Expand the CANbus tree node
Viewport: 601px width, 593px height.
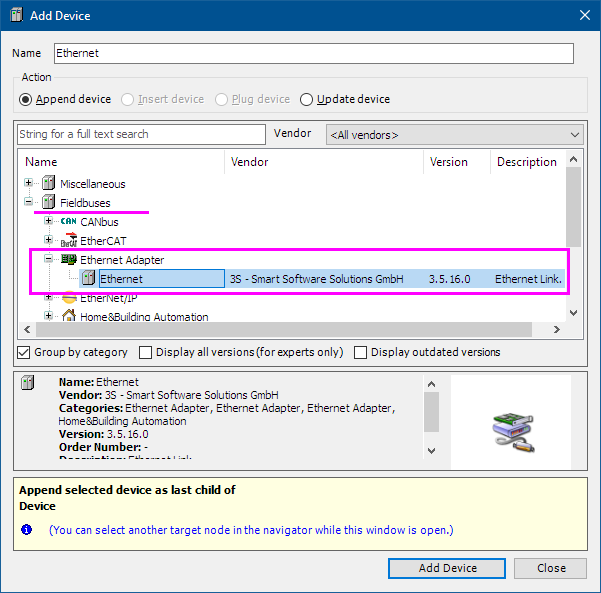[48, 220]
